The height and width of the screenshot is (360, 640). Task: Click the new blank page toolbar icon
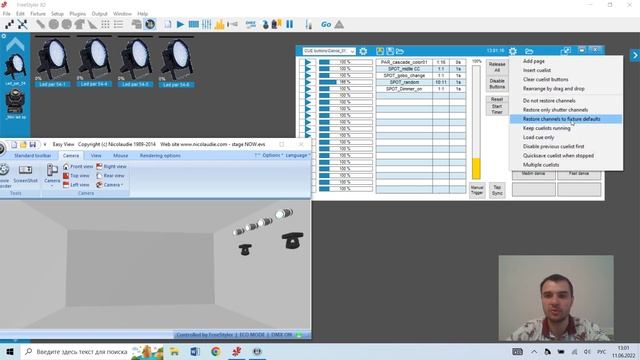168,24
